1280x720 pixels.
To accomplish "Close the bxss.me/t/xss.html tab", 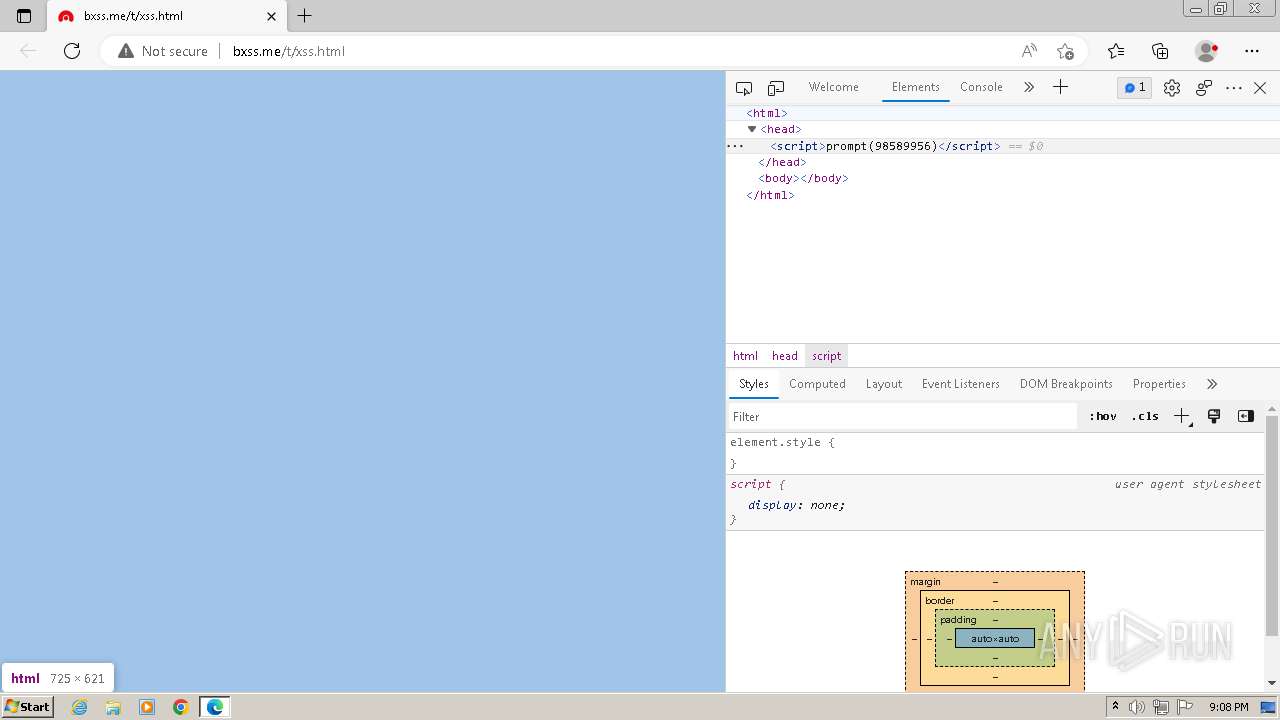I will pyautogui.click(x=271, y=16).
